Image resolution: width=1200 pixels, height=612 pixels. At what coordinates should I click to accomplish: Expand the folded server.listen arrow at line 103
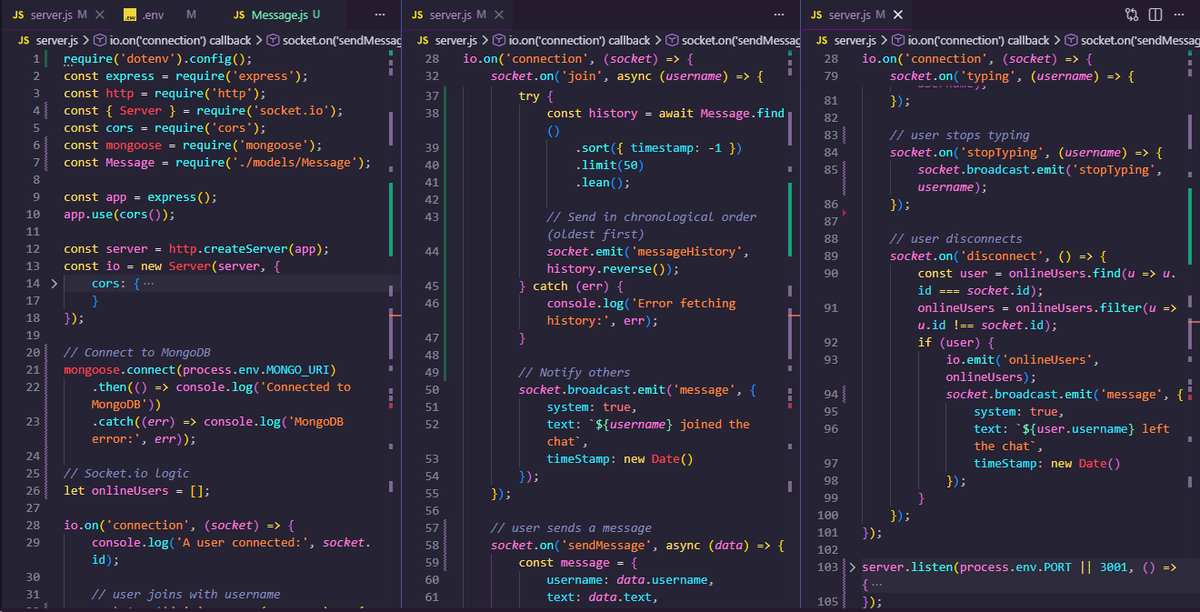[853, 567]
